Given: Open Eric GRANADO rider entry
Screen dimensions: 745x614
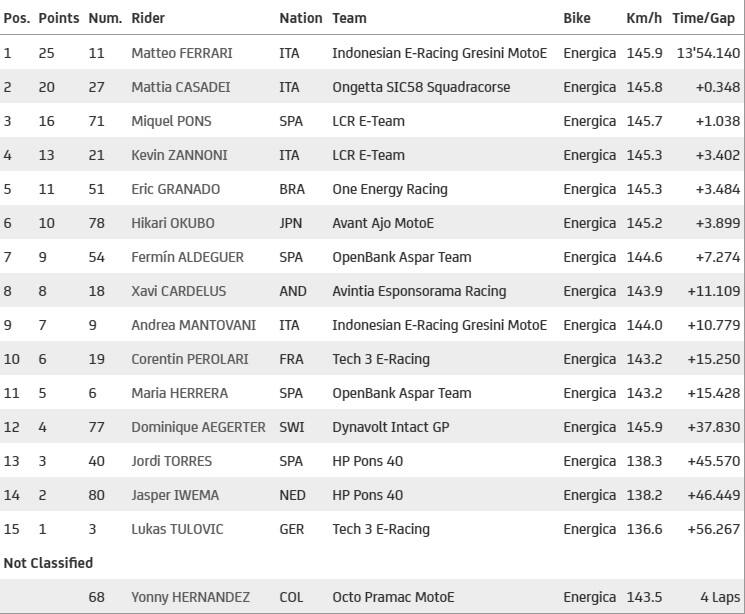Looking at the screenshot, I should coord(176,189).
